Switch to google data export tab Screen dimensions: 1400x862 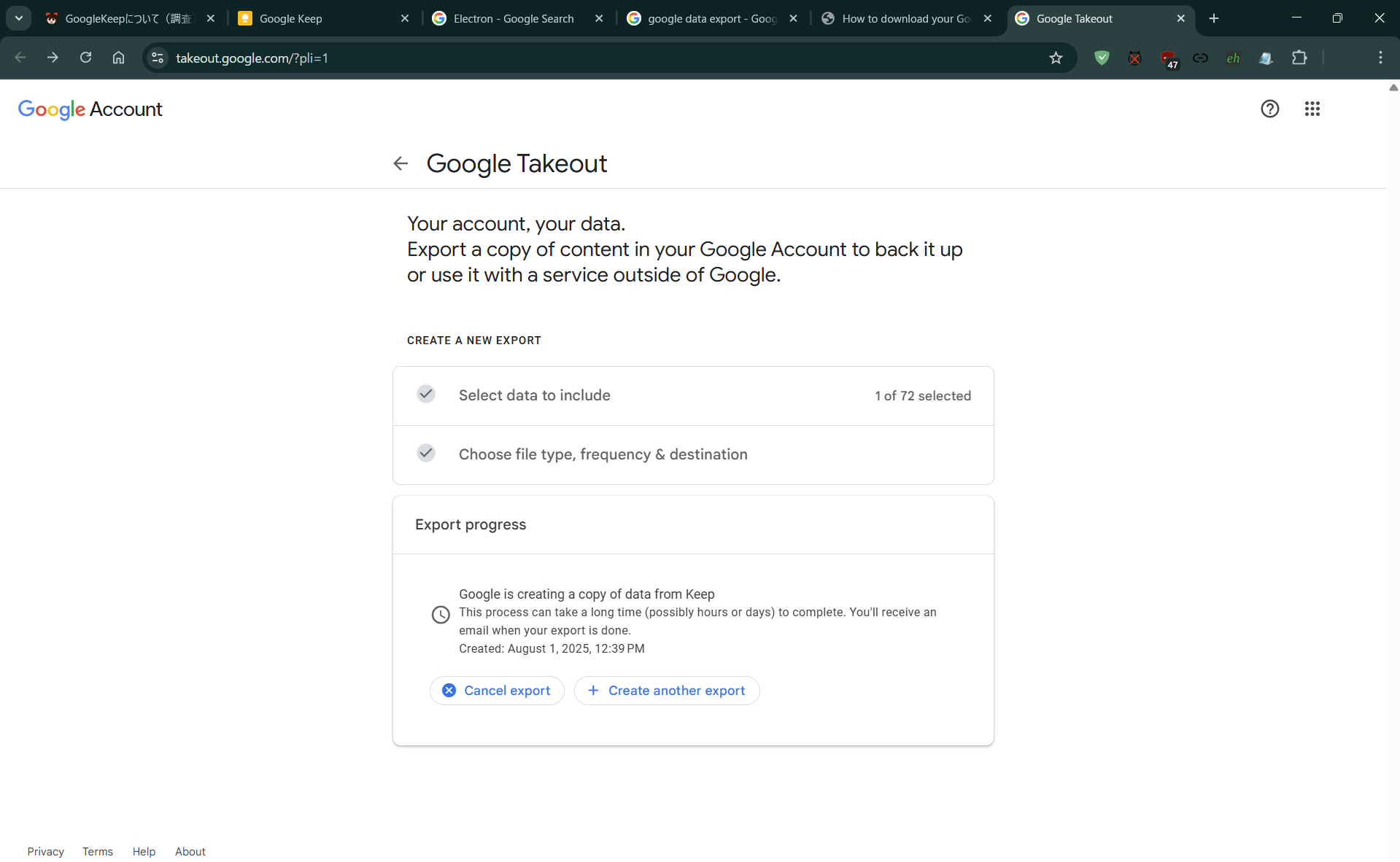[712, 18]
